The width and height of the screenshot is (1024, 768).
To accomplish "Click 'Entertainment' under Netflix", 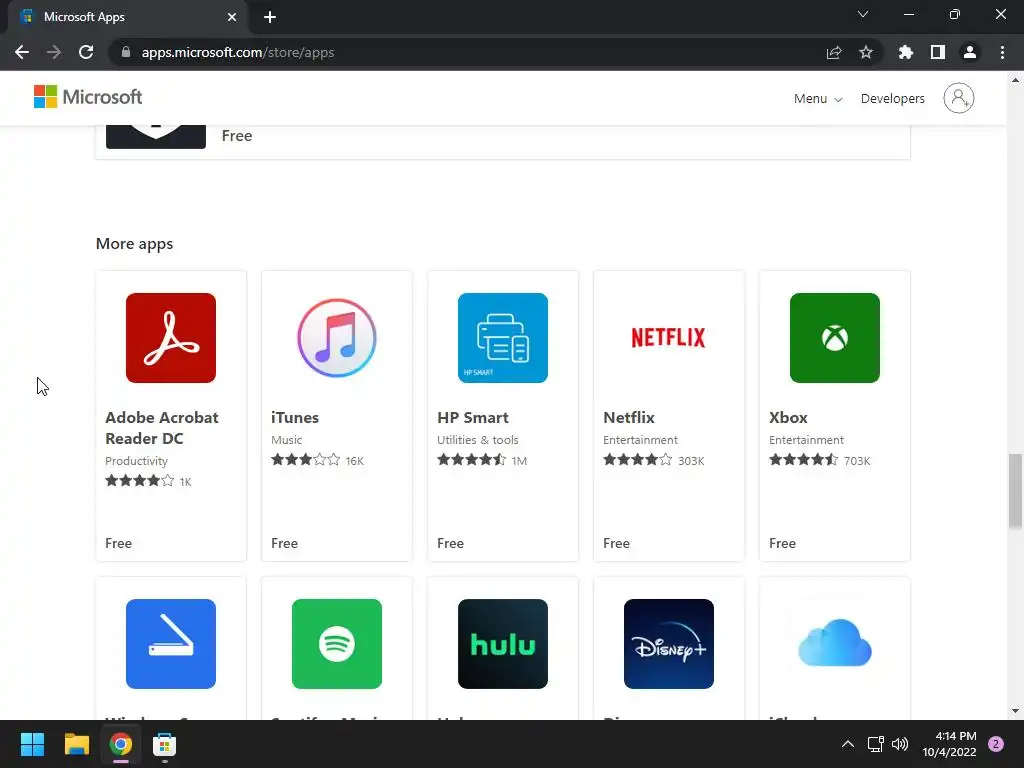I will (640, 440).
